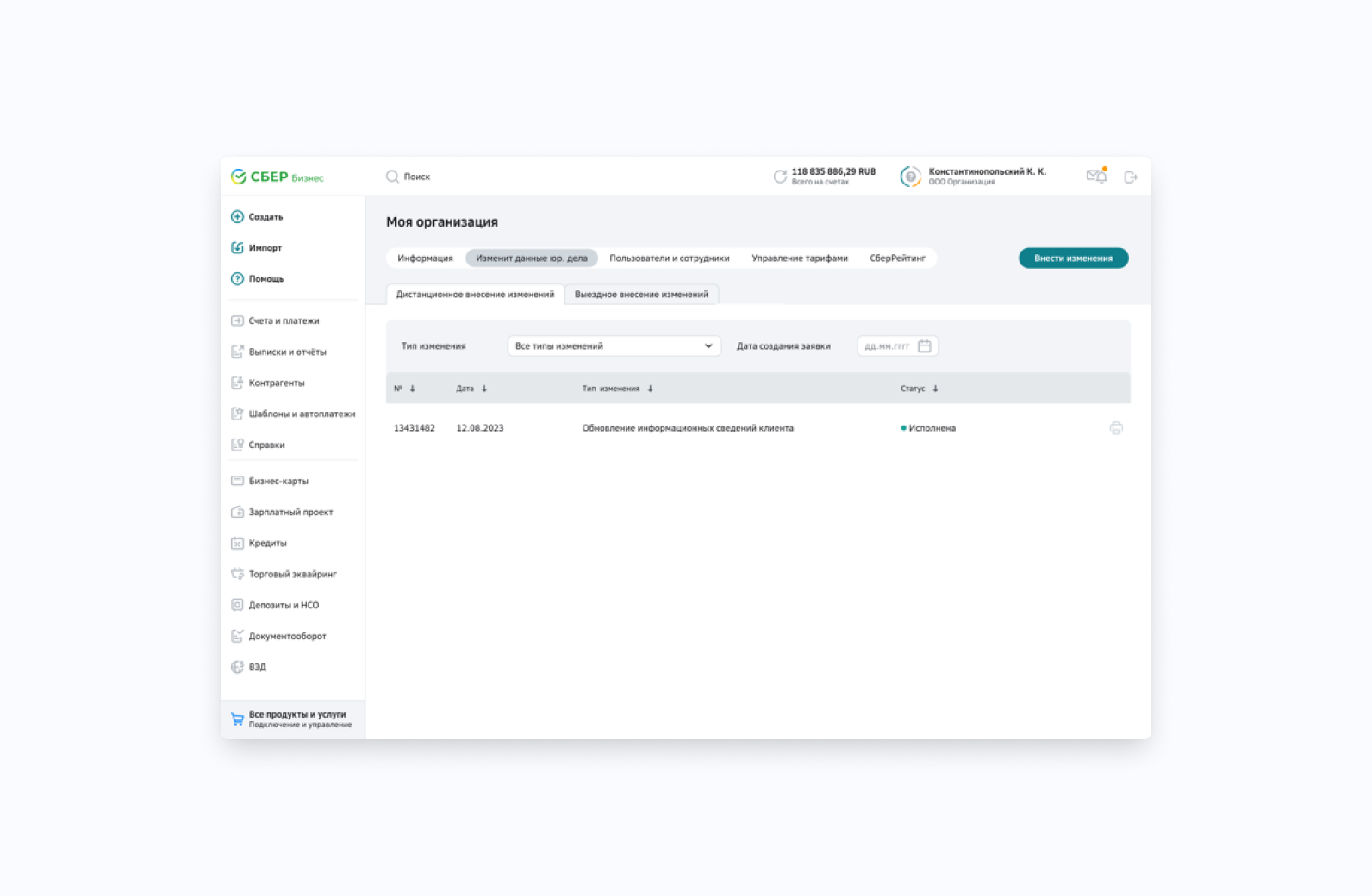Click the Поиск search field

click(417, 177)
